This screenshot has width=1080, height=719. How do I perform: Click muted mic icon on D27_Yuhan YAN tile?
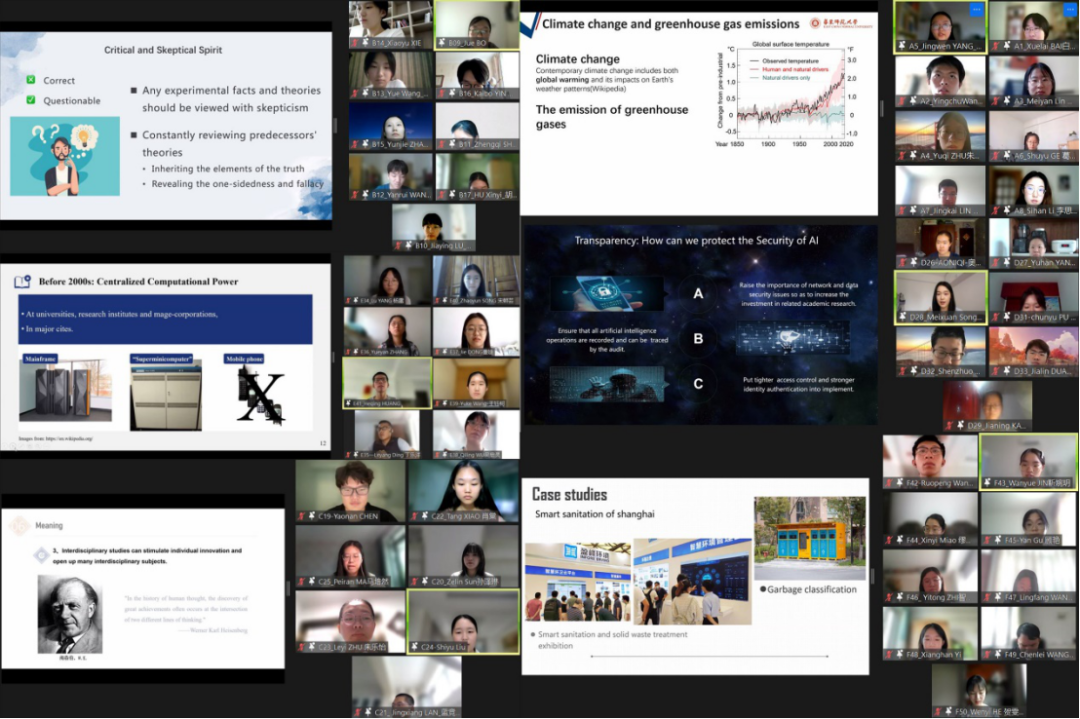click(x=995, y=264)
